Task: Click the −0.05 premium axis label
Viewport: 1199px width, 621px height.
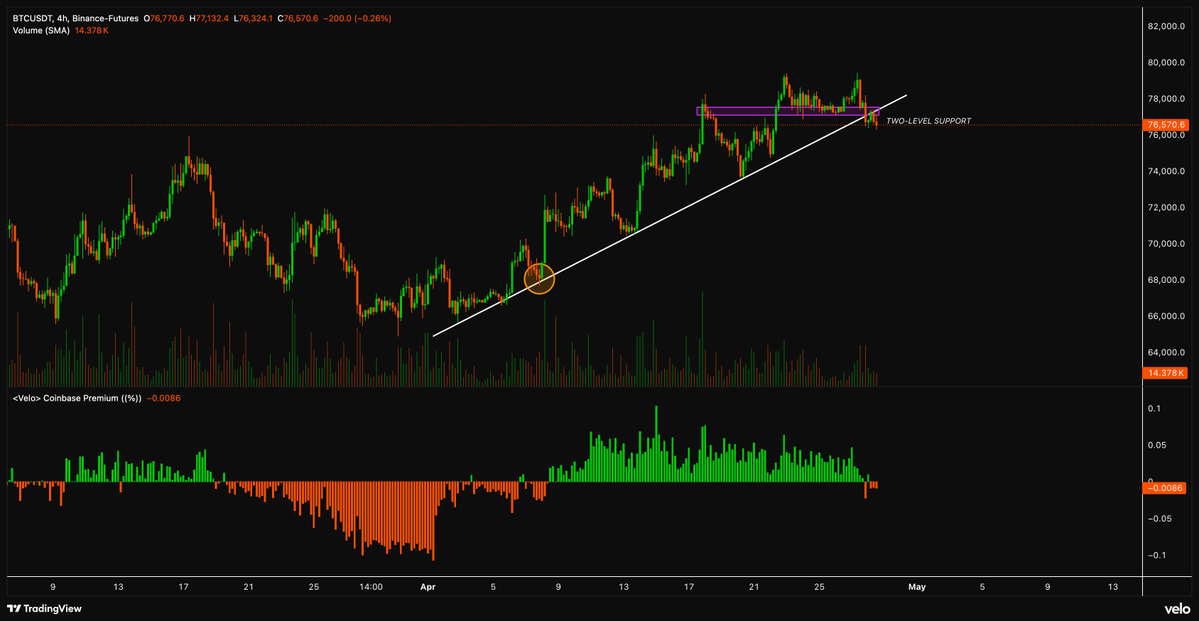Action: point(1162,519)
